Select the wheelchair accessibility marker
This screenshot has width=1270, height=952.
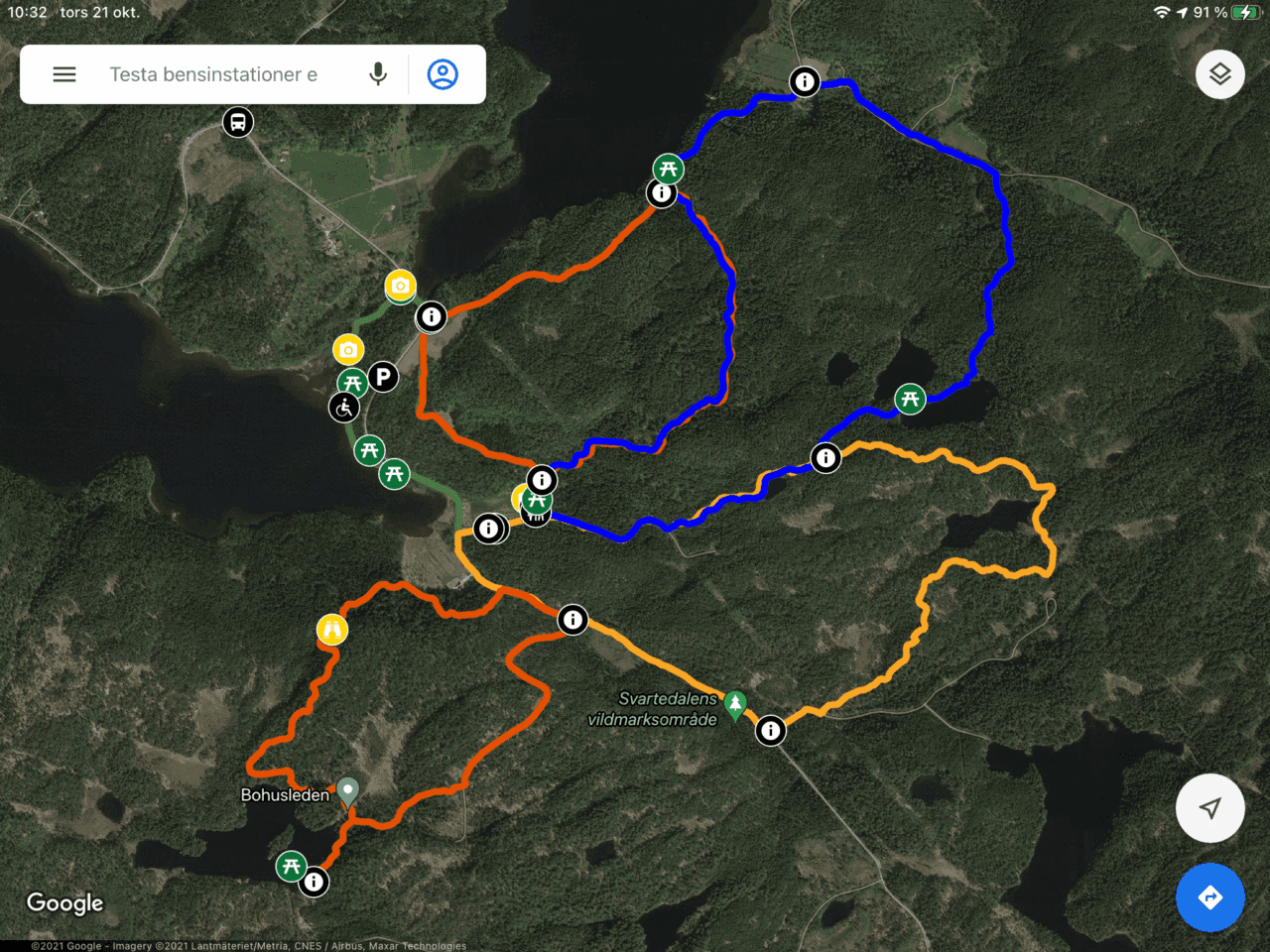(344, 407)
